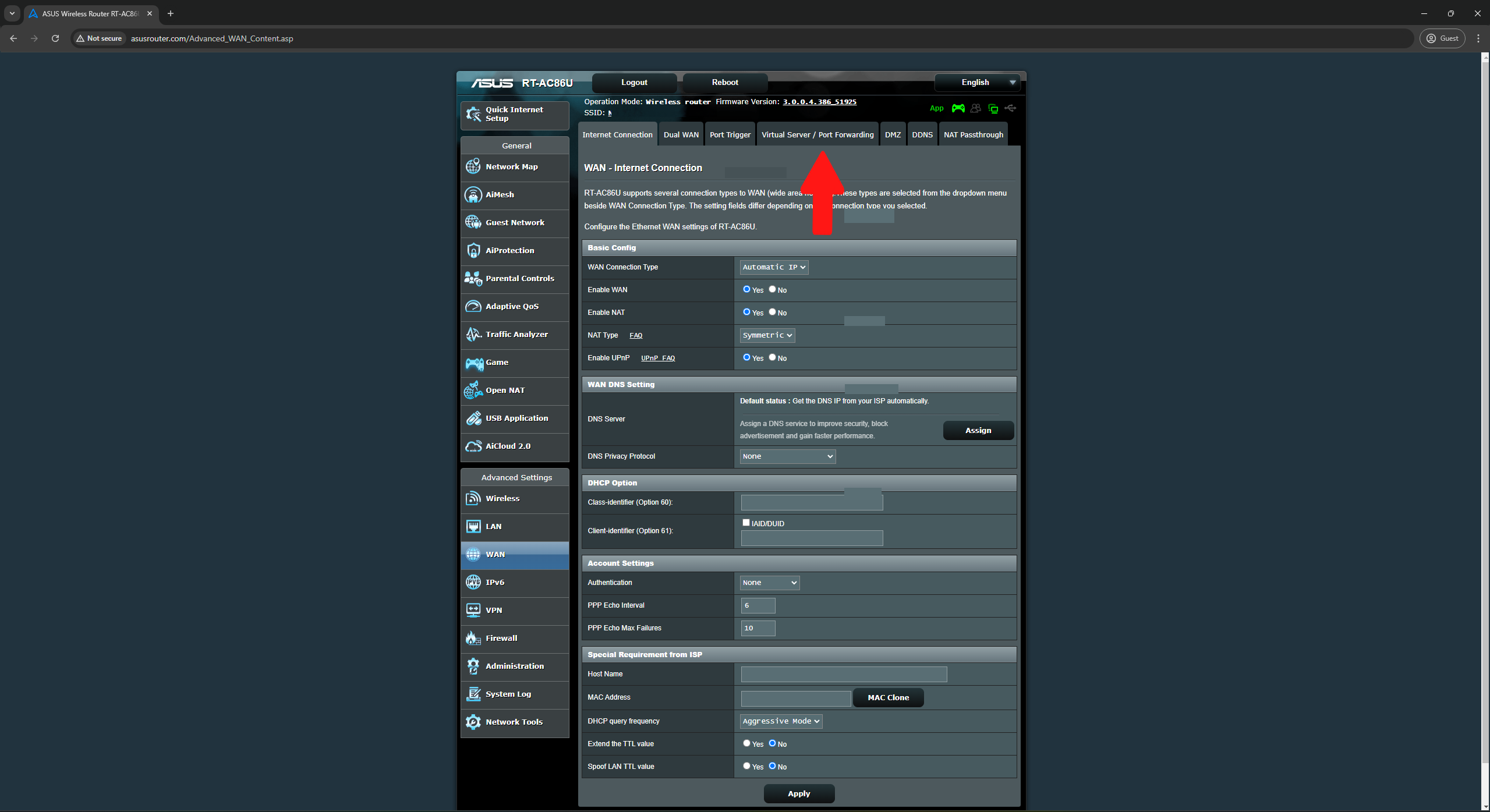Open the LAN settings icon
Viewport: 1490px width, 812px height.
[473, 526]
